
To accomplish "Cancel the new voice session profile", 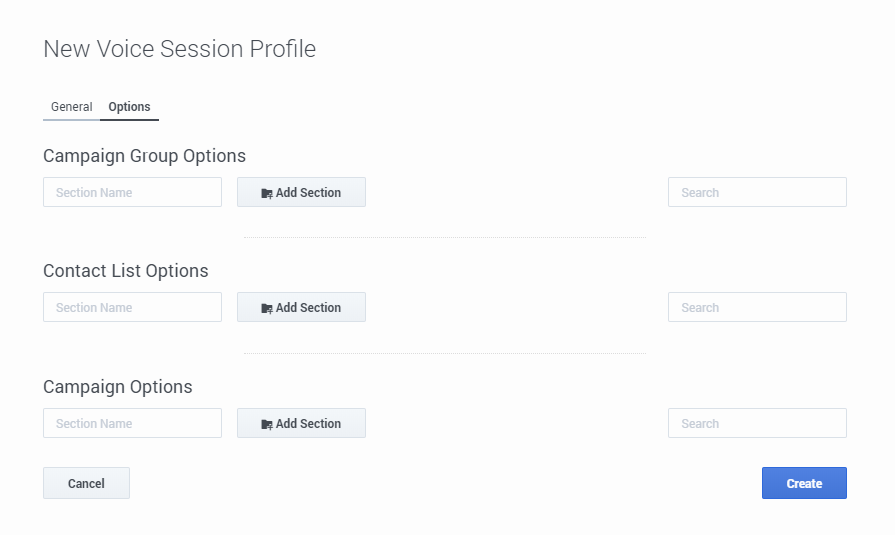I will pos(86,483).
